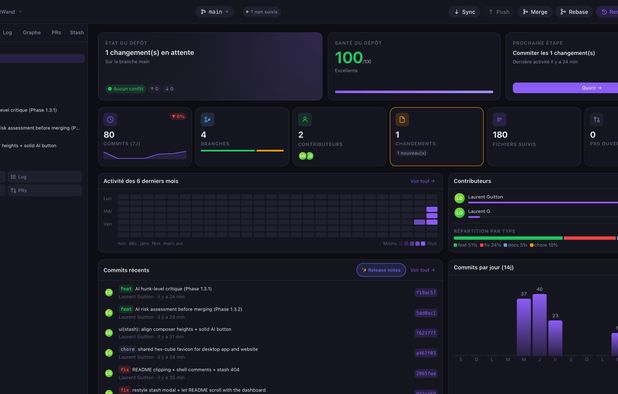The width and height of the screenshot is (618, 394).
Task: Click the repository health progress bar
Action: pyautogui.click(x=414, y=92)
